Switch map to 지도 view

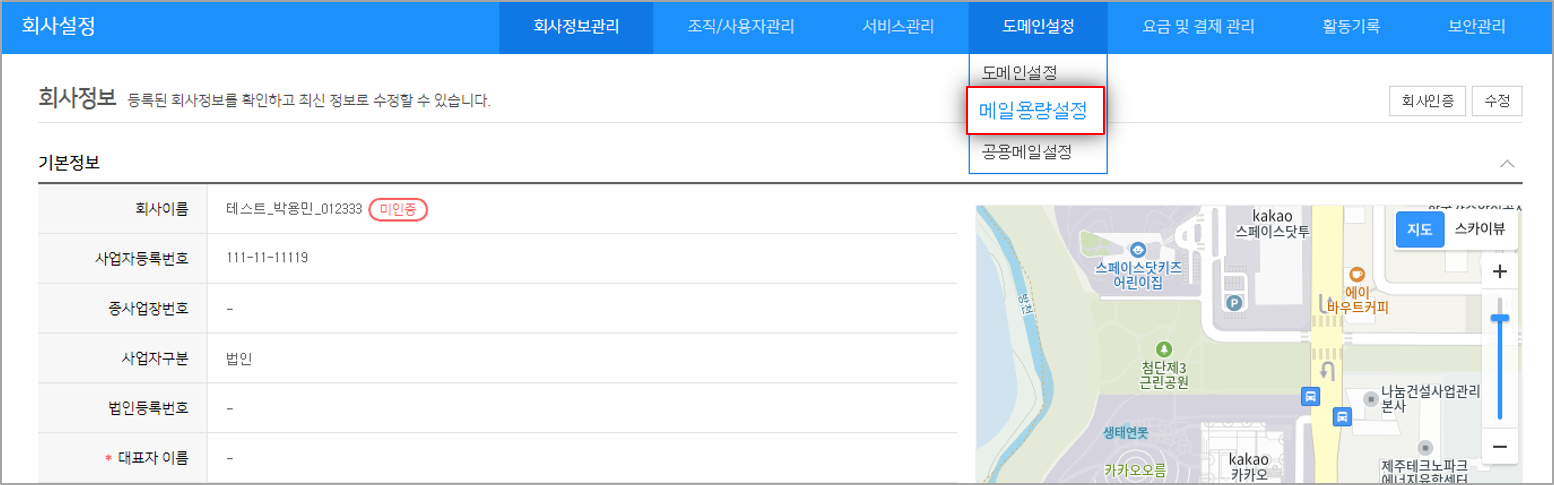coord(1420,229)
